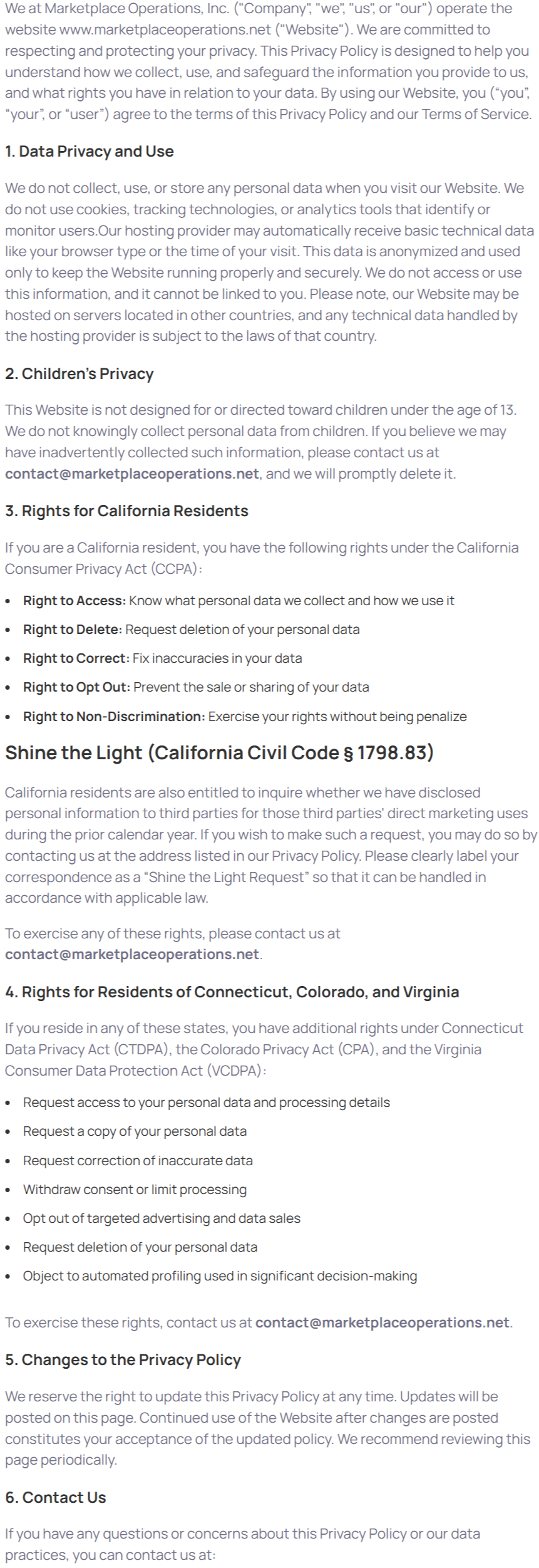Viewport: 539px width, 1568px height.
Task: Click the "Request correction of inaccurate data" item
Action: tap(138, 1161)
